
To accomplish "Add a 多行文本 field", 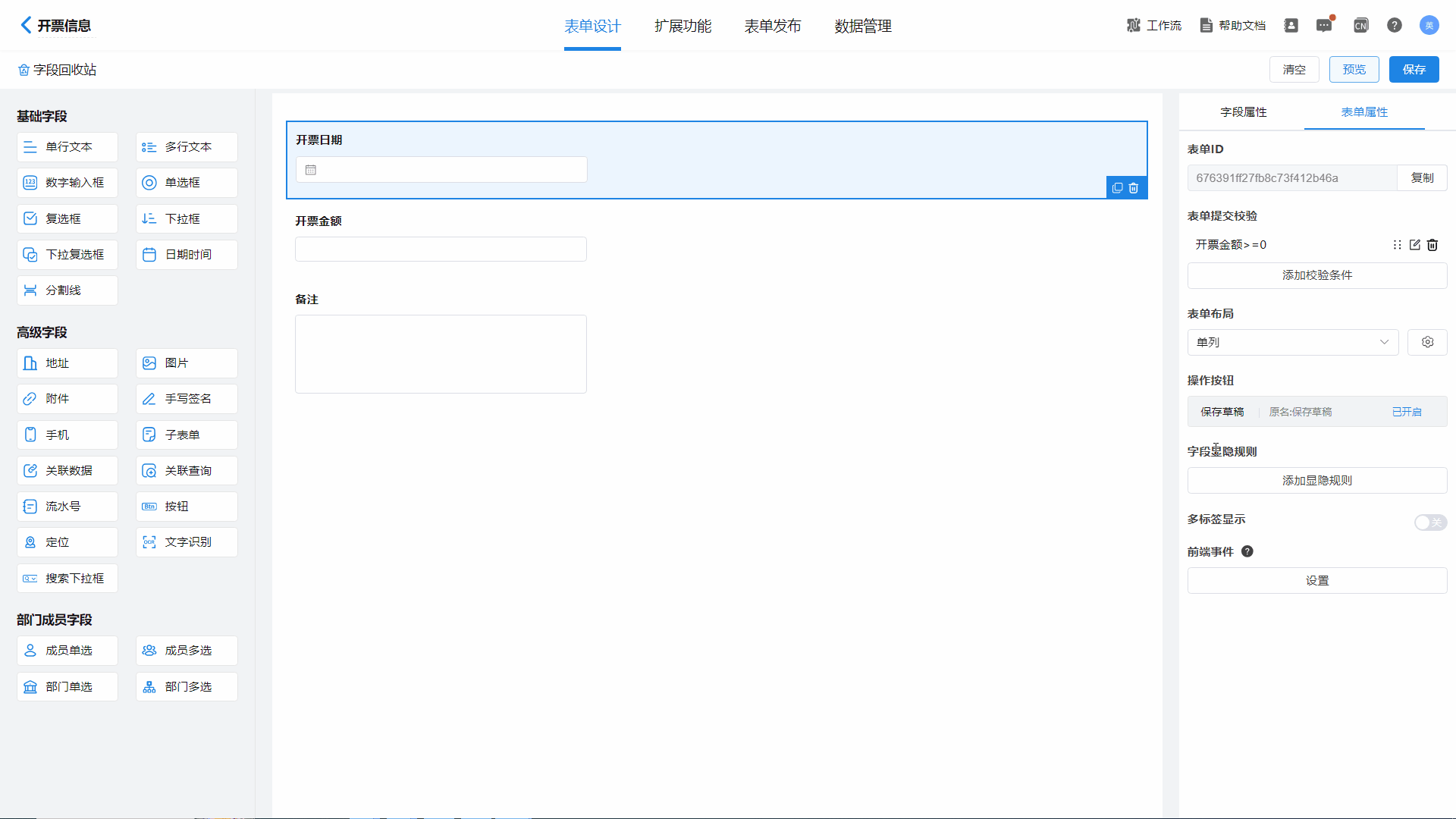I will pyautogui.click(x=187, y=147).
